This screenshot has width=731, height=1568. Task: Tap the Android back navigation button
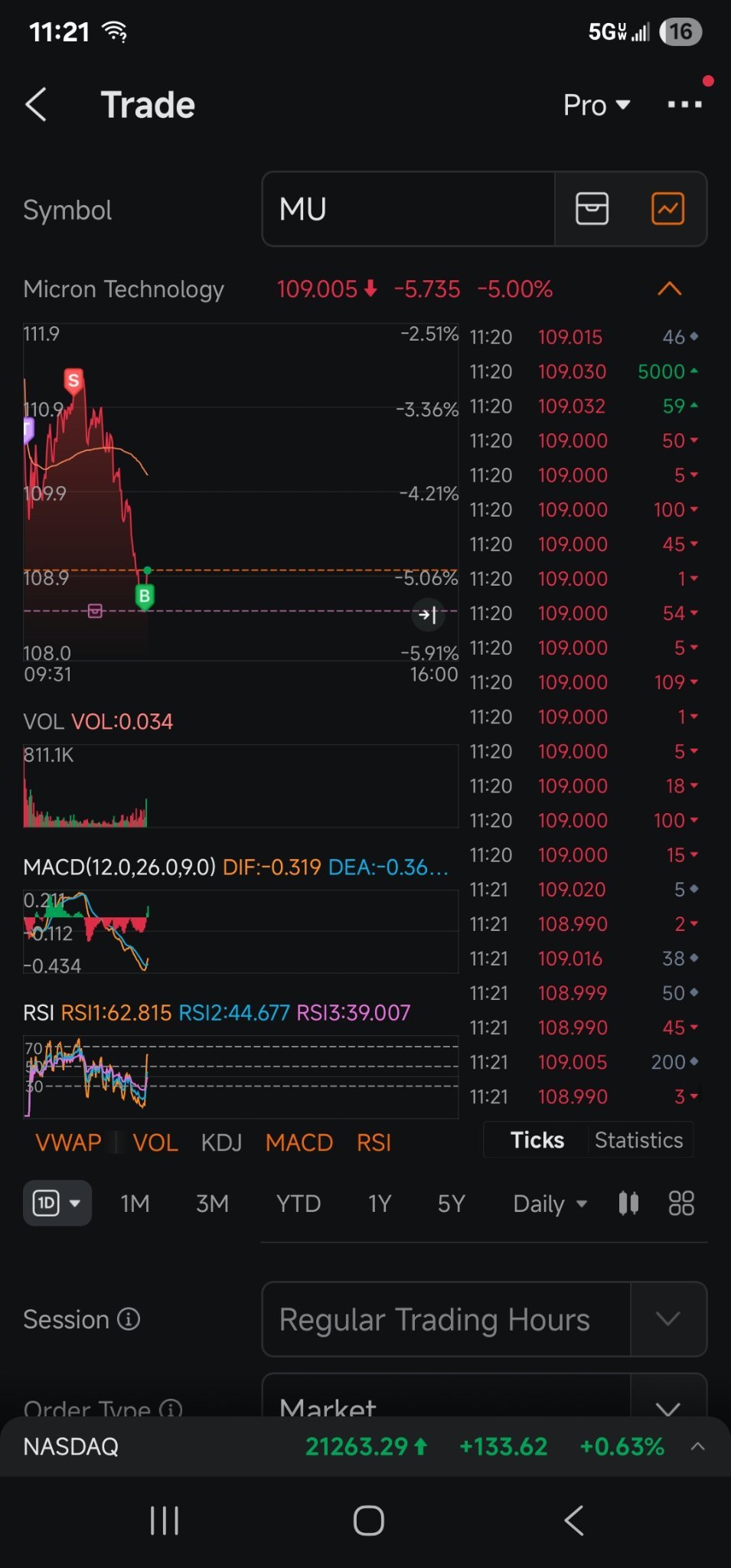(573, 1521)
